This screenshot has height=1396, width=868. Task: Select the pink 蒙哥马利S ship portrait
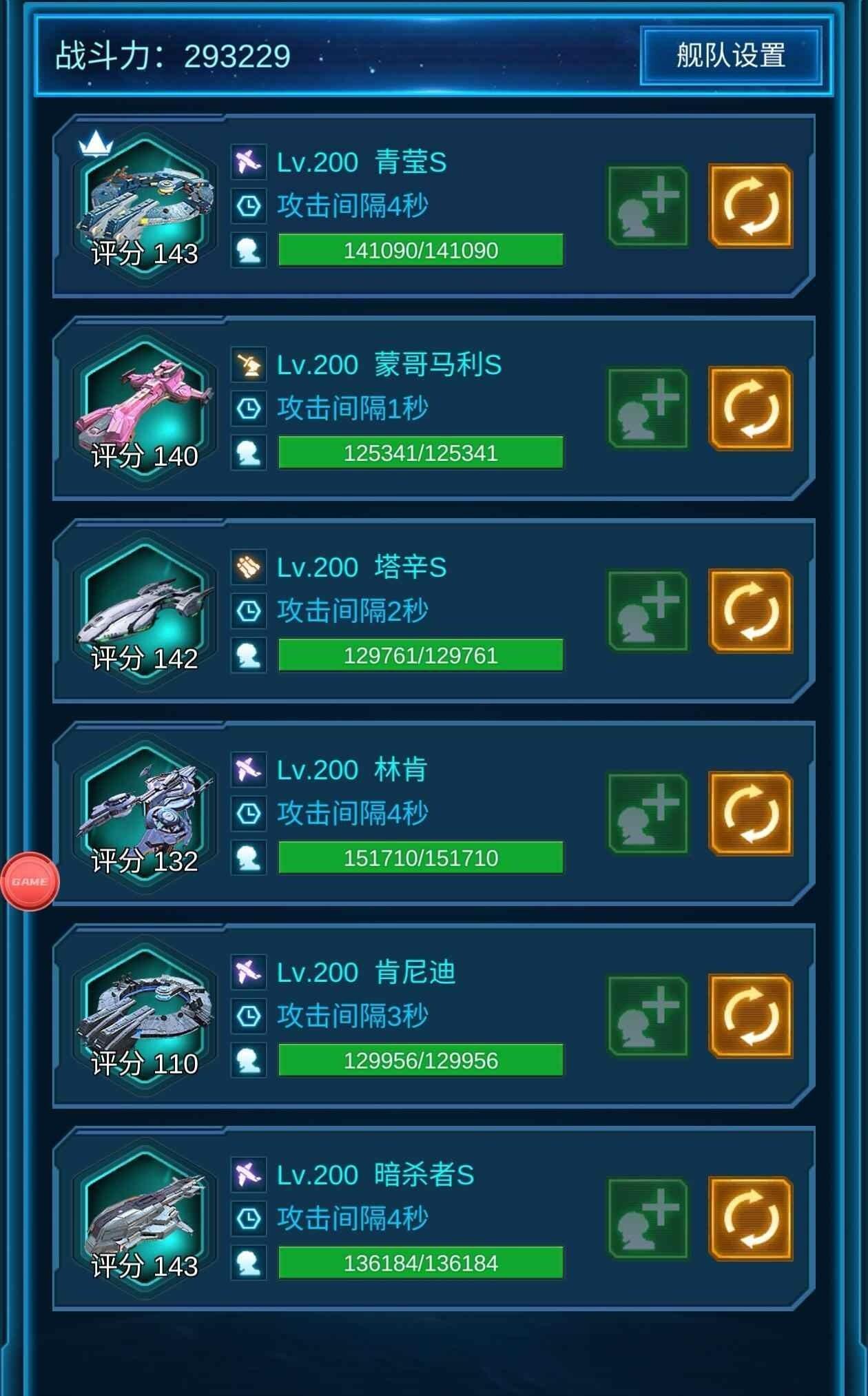(145, 409)
